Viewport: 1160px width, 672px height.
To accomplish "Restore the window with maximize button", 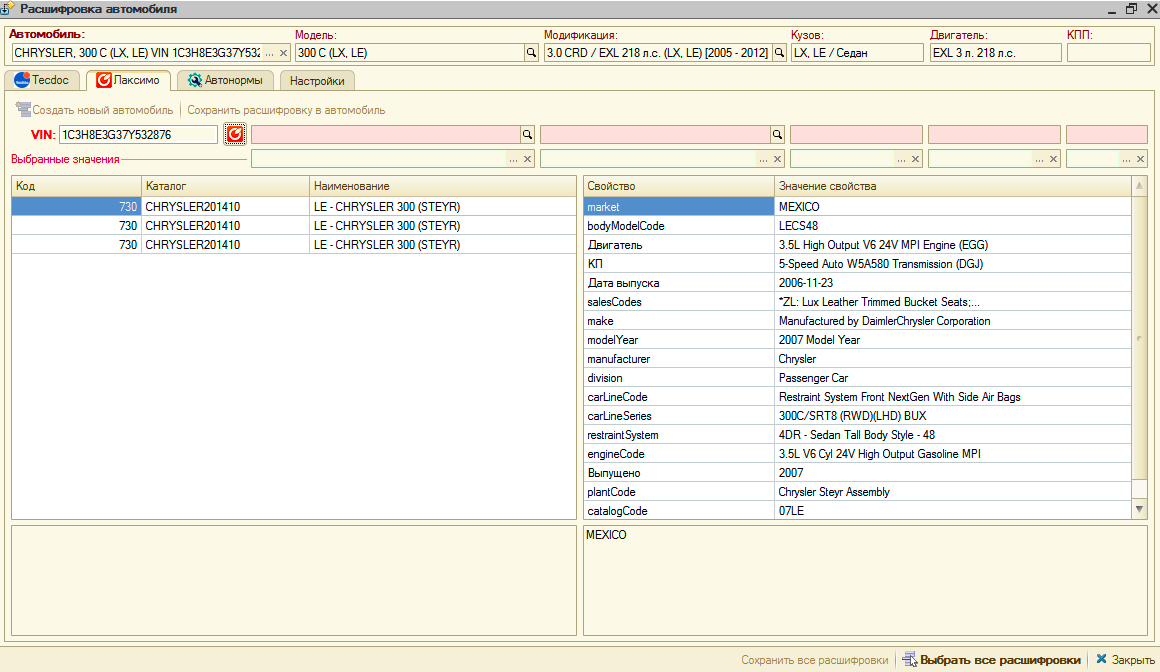I will 1131,9.
